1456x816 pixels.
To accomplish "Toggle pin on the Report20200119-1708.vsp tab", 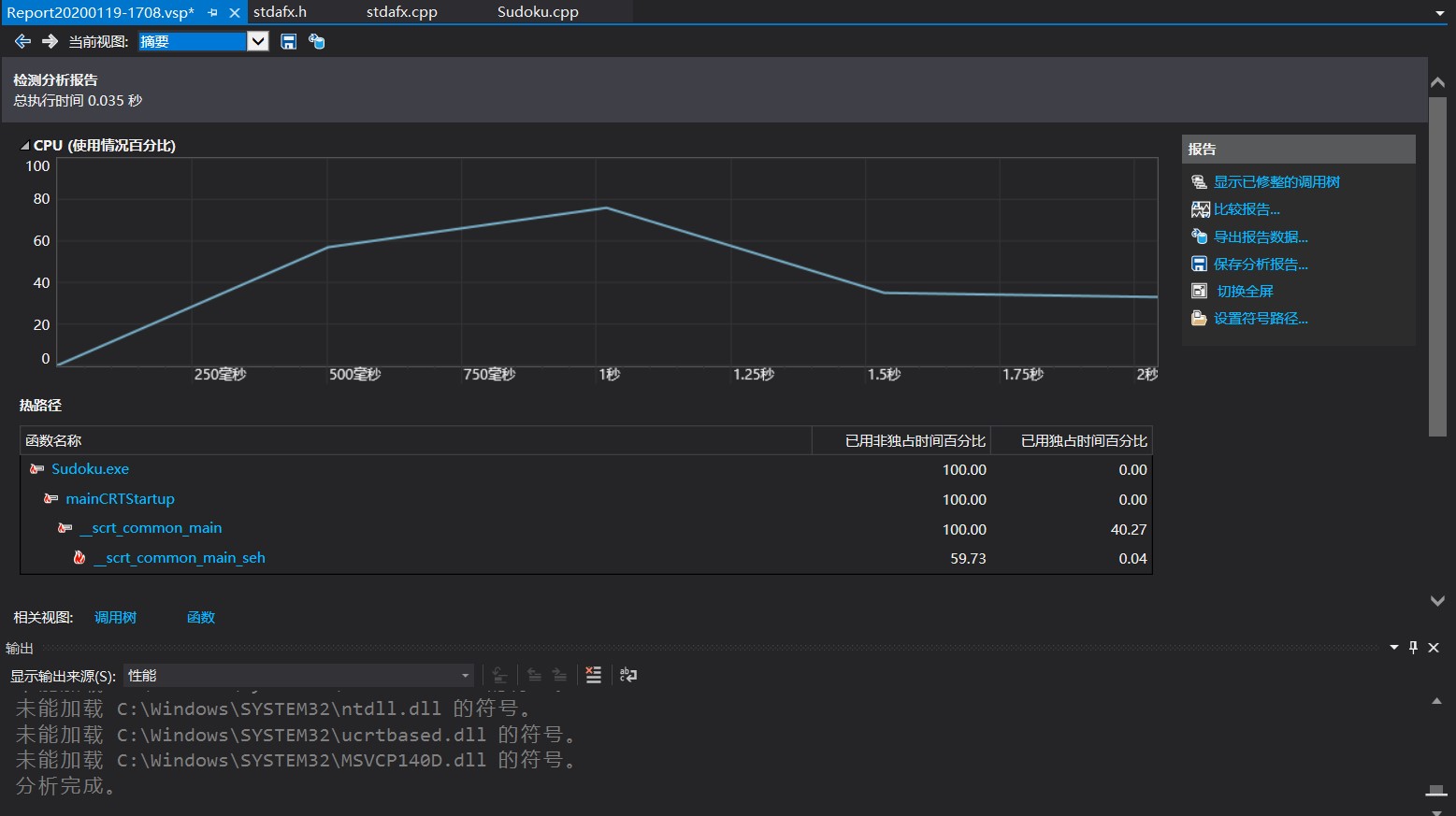I will (x=213, y=13).
